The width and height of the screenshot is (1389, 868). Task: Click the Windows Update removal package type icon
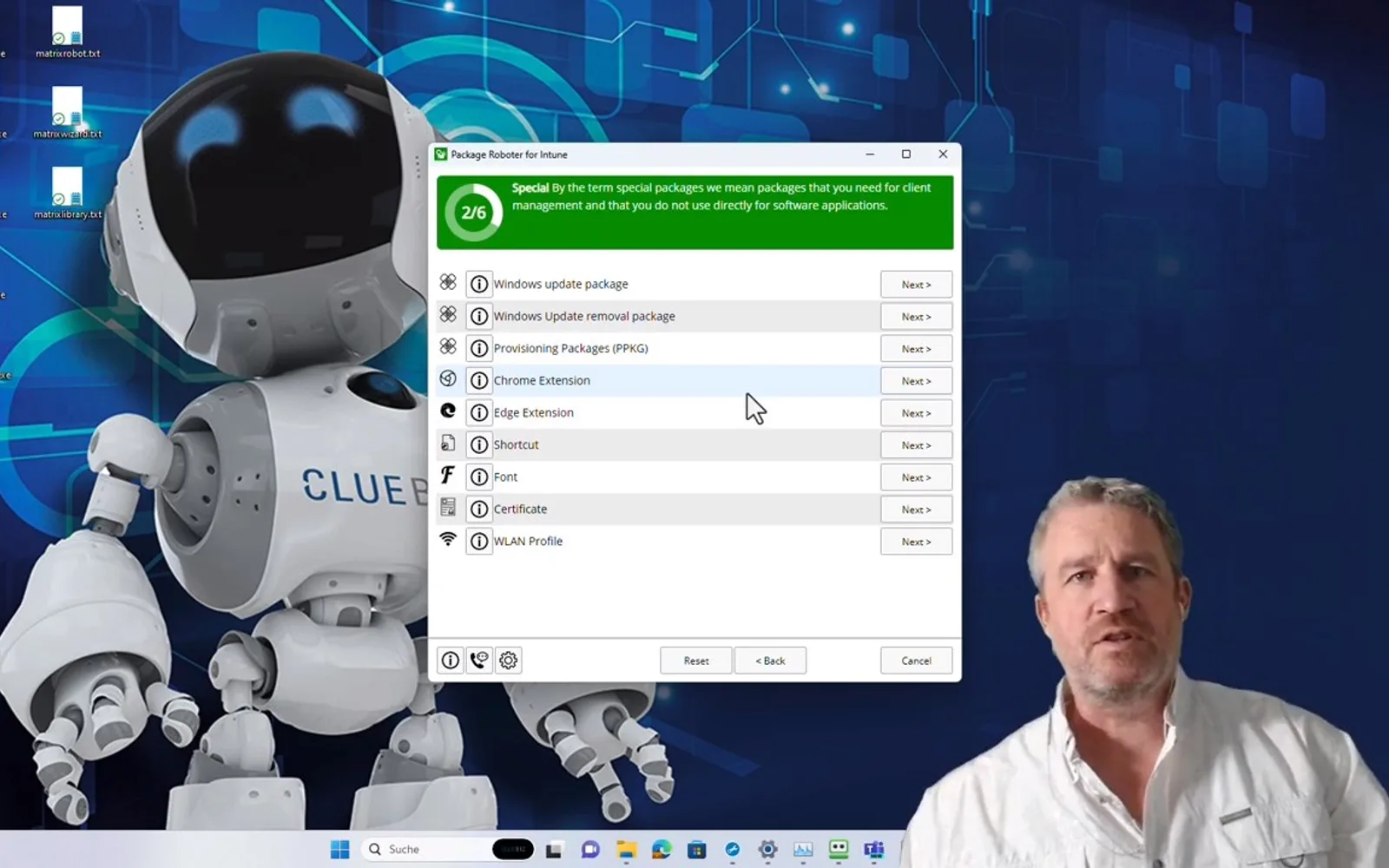[x=448, y=314]
